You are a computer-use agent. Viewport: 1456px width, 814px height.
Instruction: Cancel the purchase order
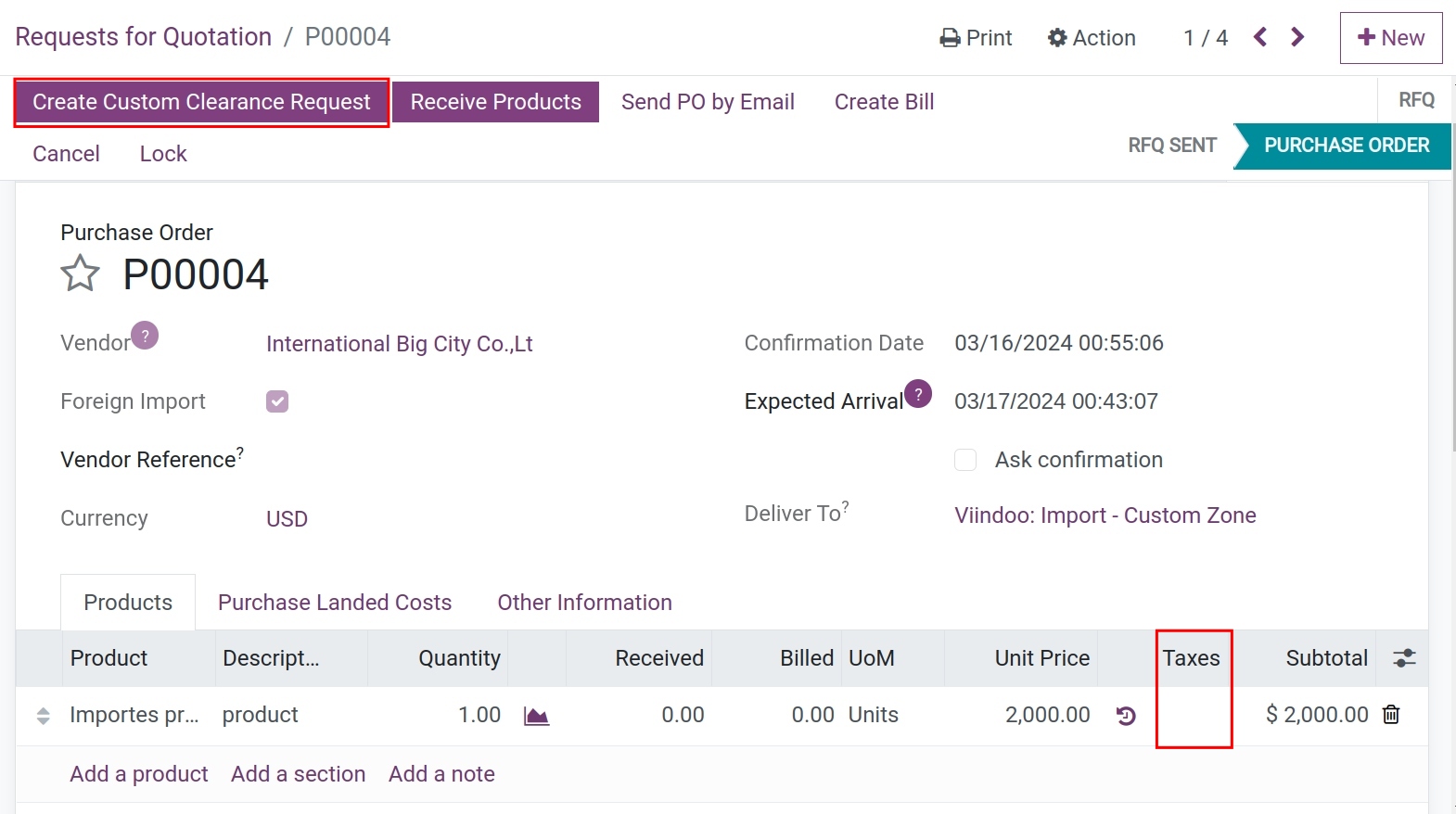tap(66, 154)
